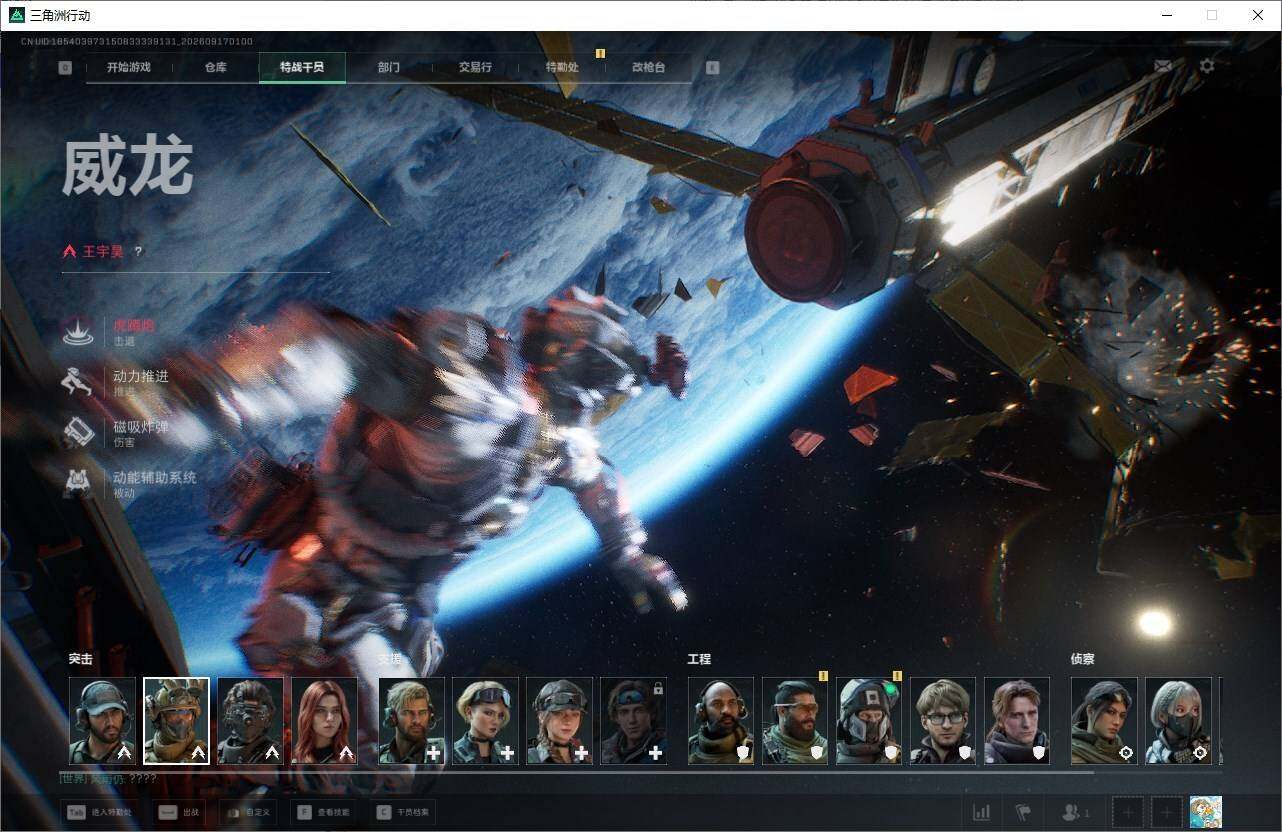Select the helmeted 支援 woman with braids

pos(559,721)
